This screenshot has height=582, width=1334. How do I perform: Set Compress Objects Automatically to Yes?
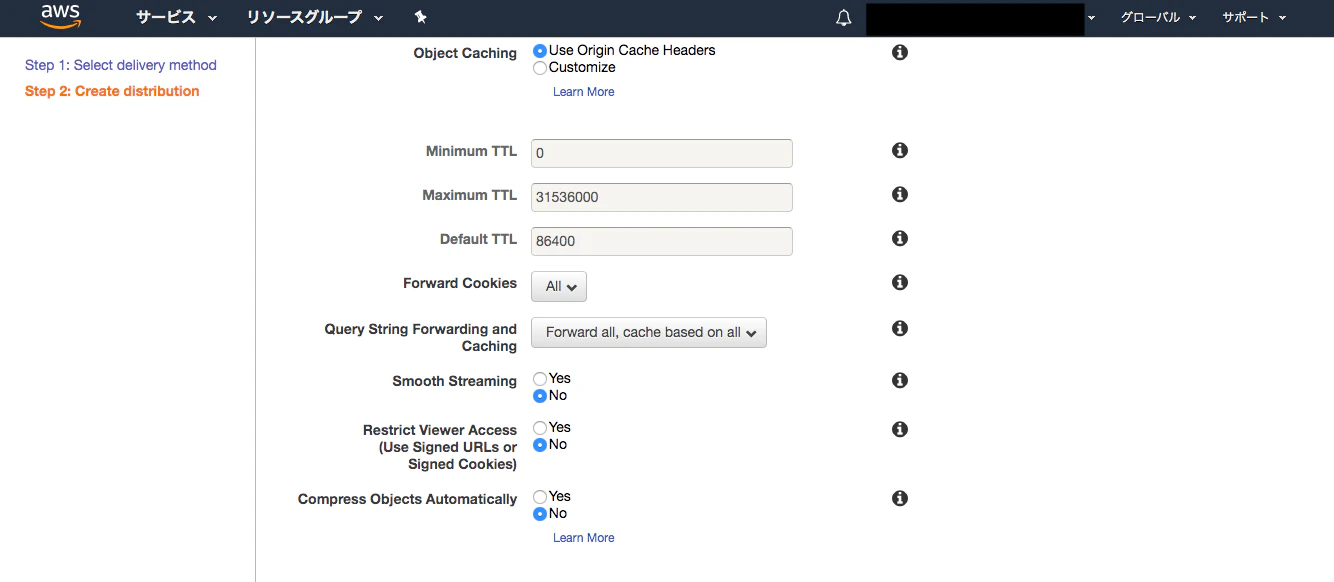(540, 496)
